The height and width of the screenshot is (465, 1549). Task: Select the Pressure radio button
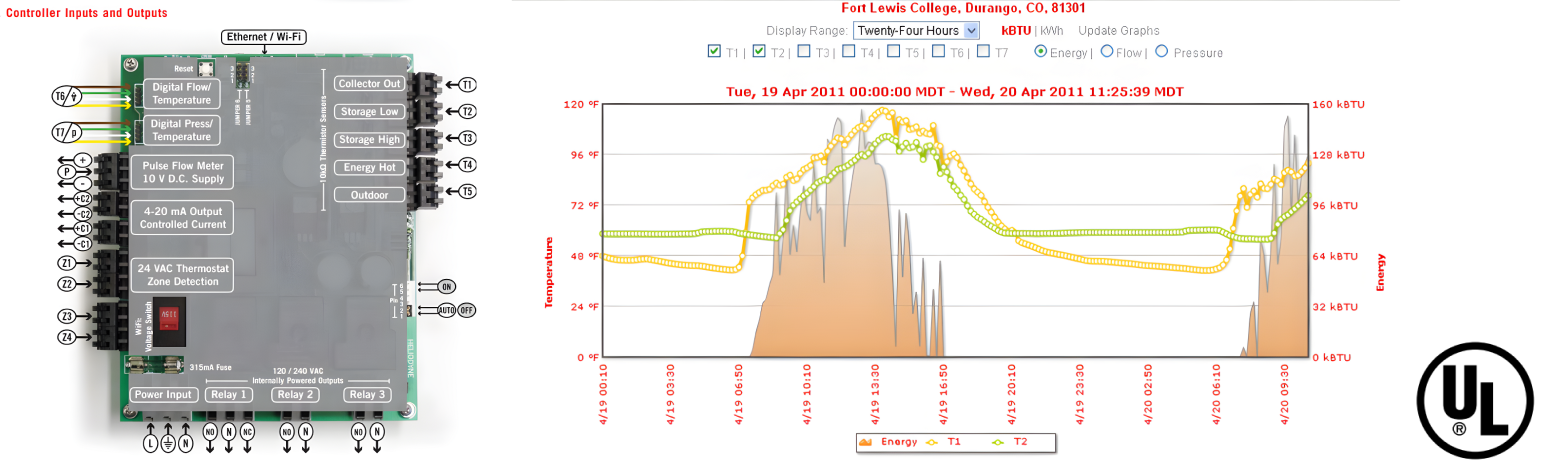1162,52
